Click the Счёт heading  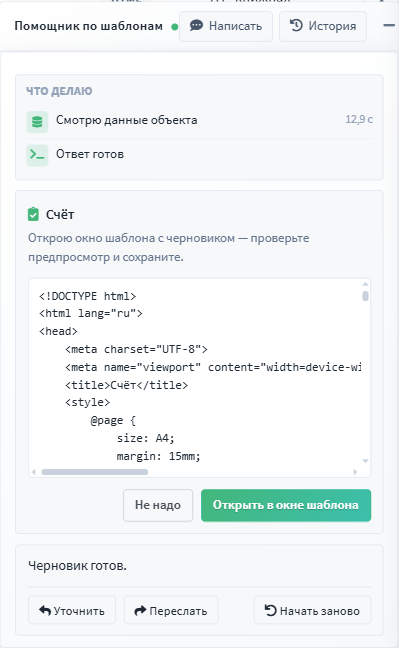(x=60, y=214)
